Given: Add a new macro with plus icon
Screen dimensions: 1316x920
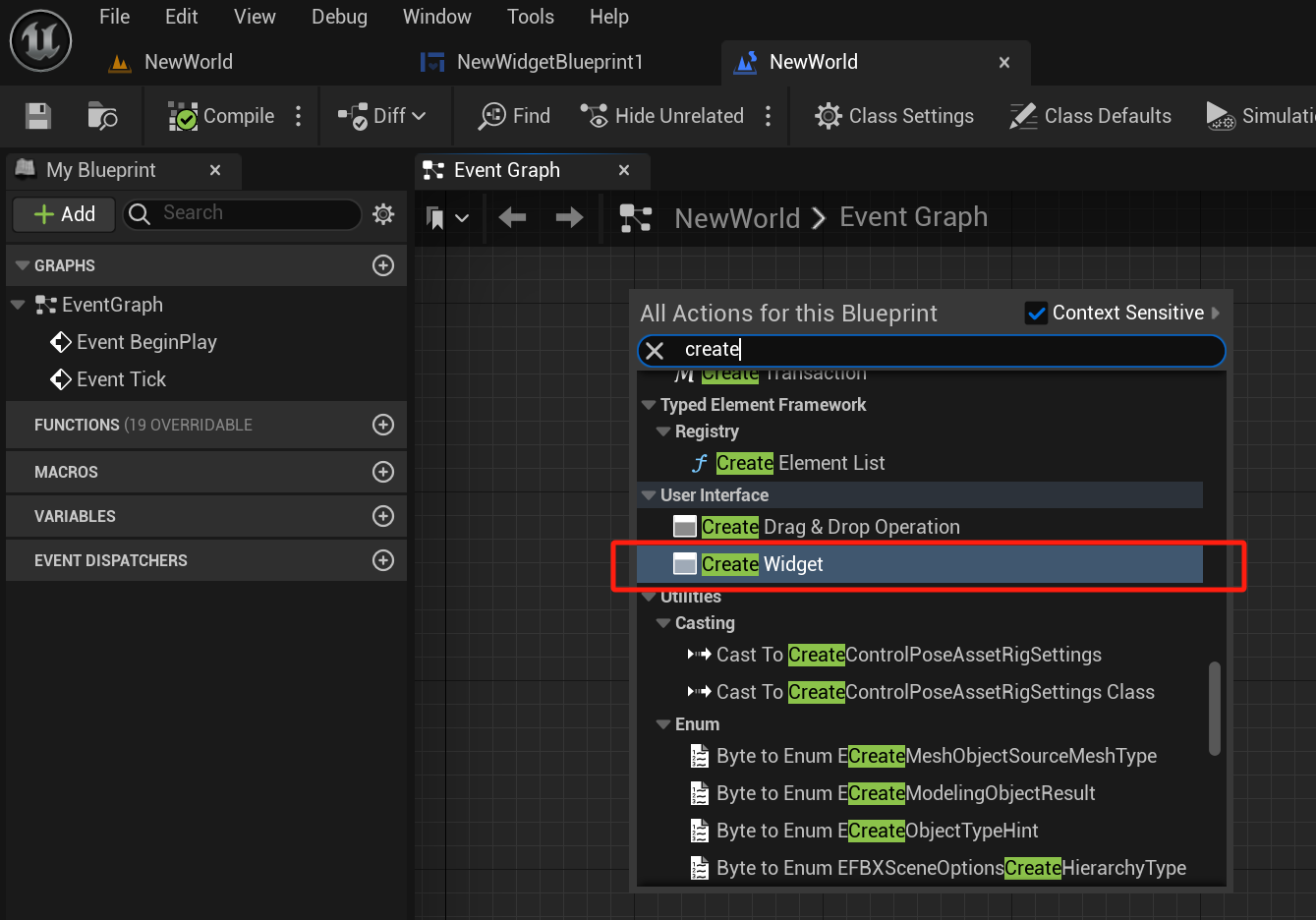Looking at the screenshot, I should click(x=383, y=472).
